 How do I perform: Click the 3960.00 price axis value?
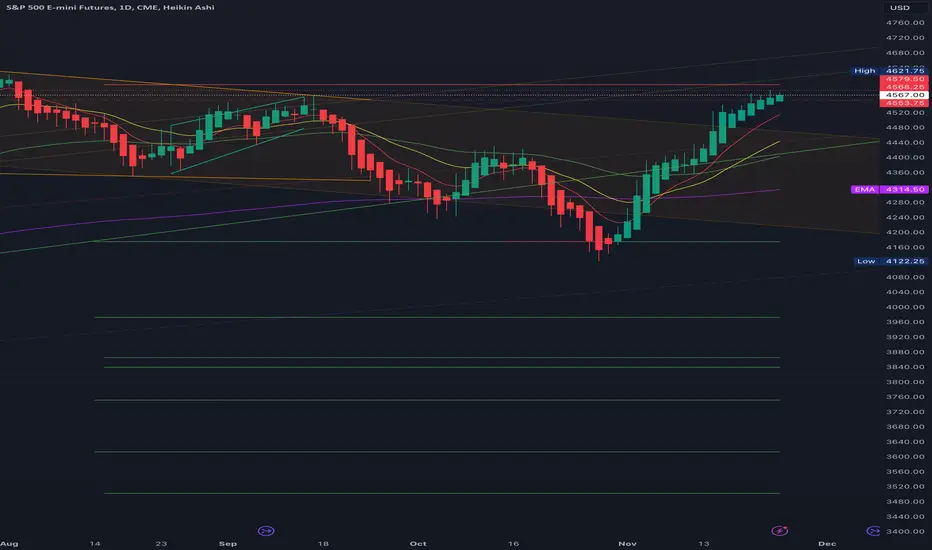click(x=905, y=322)
